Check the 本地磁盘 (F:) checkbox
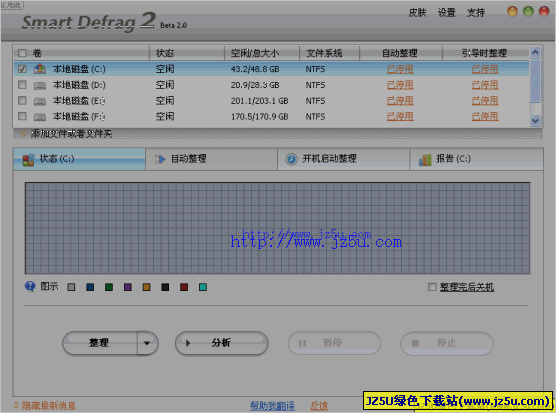The width and height of the screenshot is (556, 413). [x=22, y=116]
